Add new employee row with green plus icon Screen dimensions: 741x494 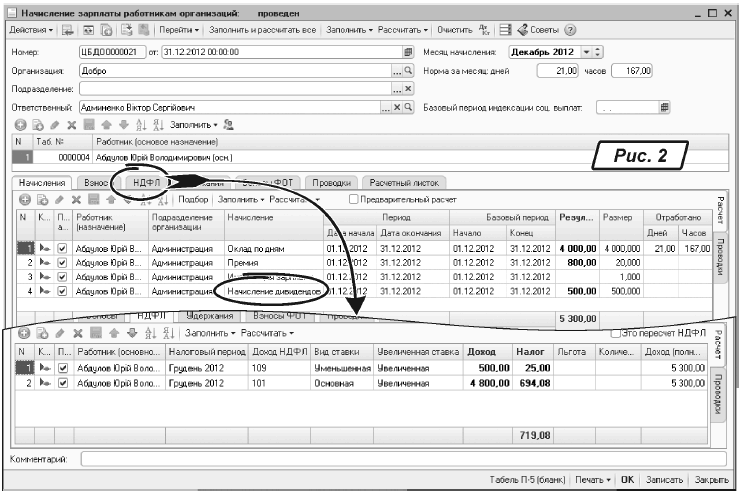pyautogui.click(x=20, y=125)
